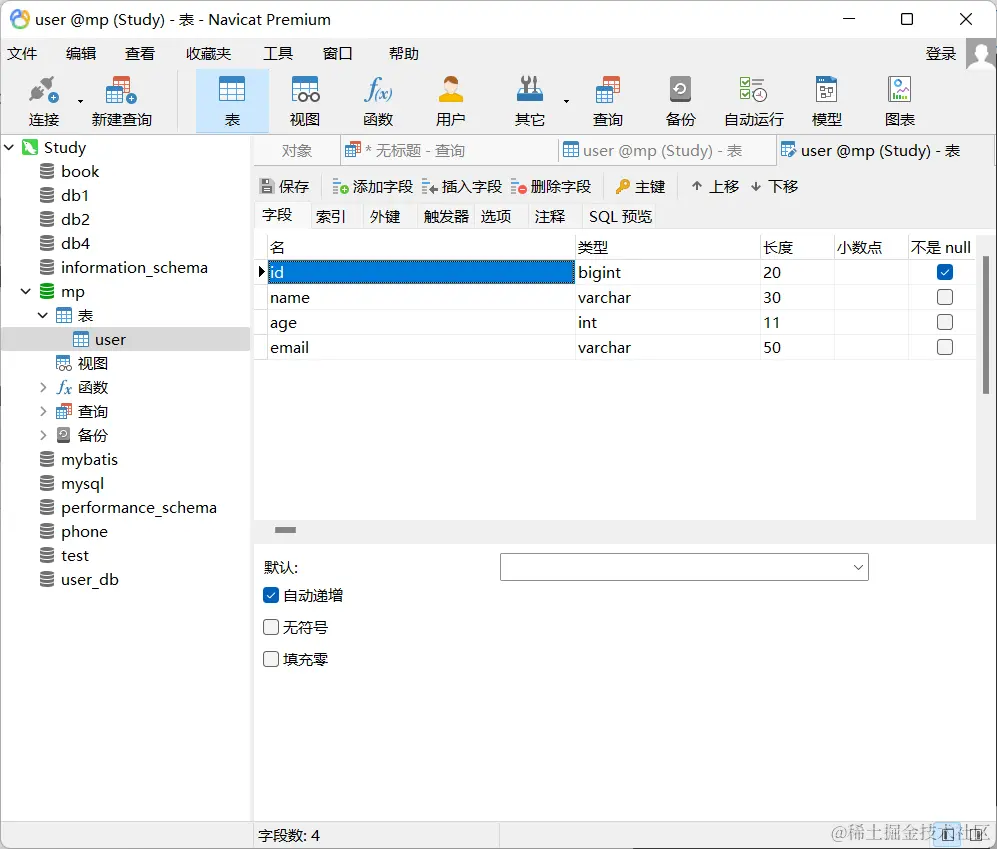This screenshot has width=997, height=849.
Task: Click the 删除字段 button
Action: point(551,186)
